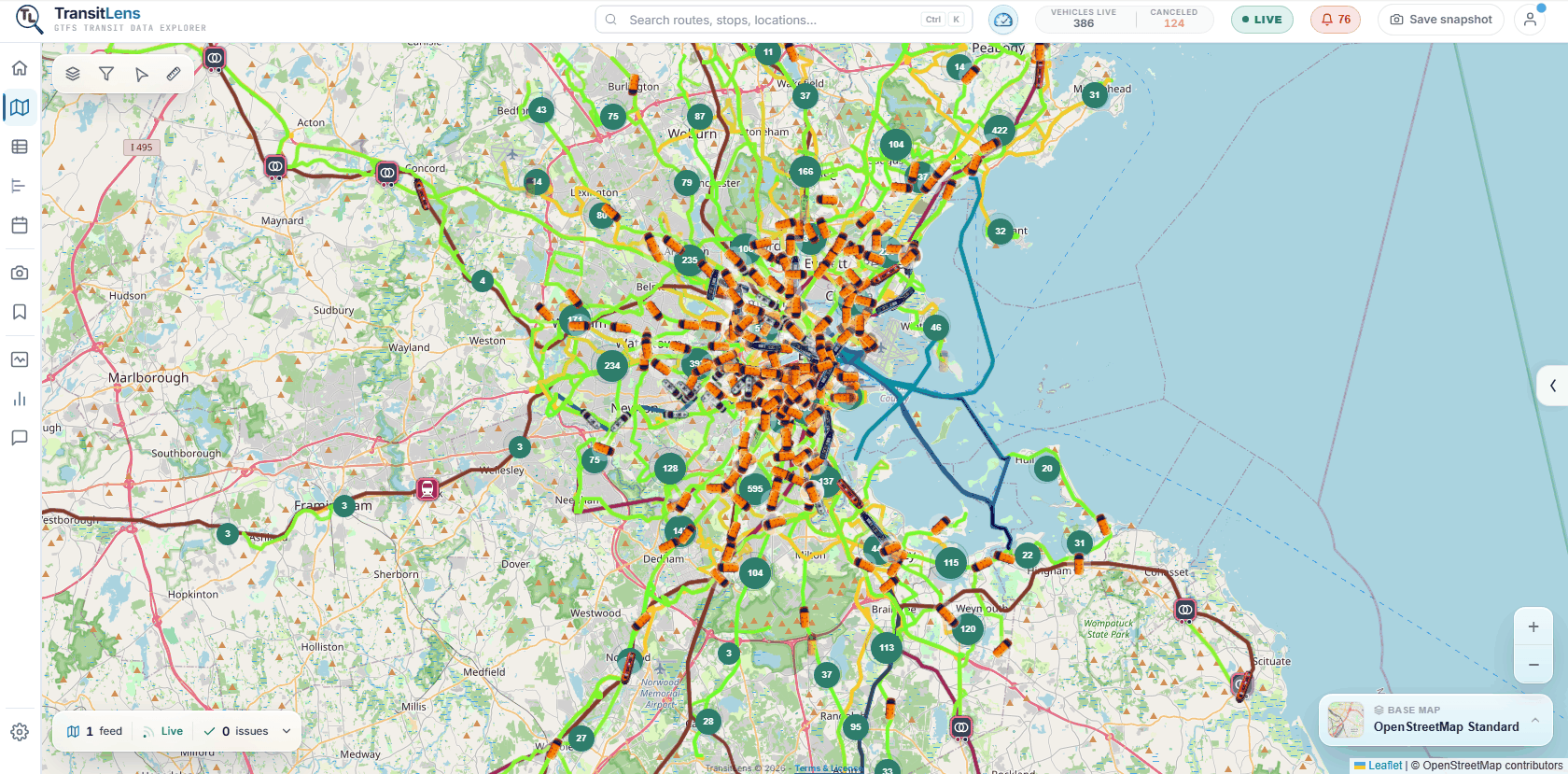
Task: Open the Leaflet attribution link
Action: (1379, 766)
